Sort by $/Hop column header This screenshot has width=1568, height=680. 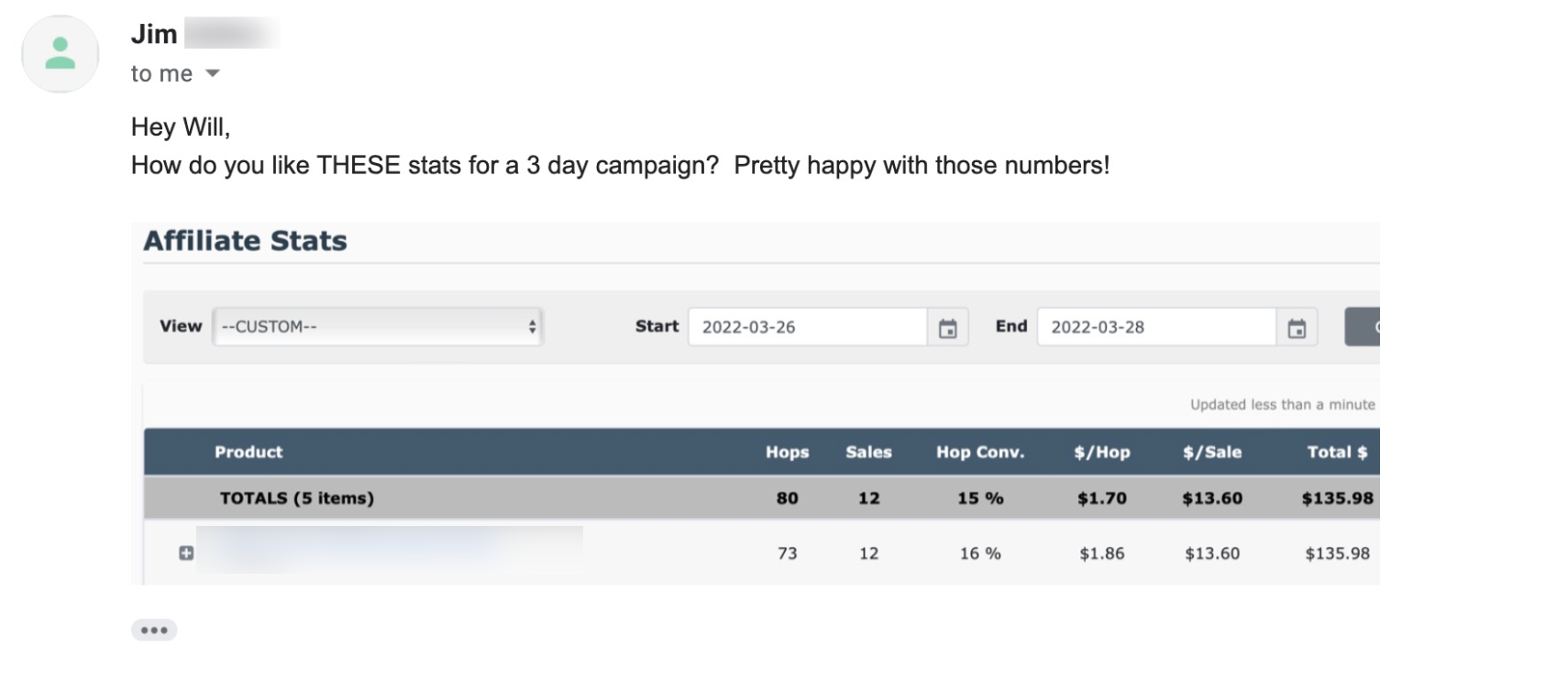pyautogui.click(x=1102, y=452)
